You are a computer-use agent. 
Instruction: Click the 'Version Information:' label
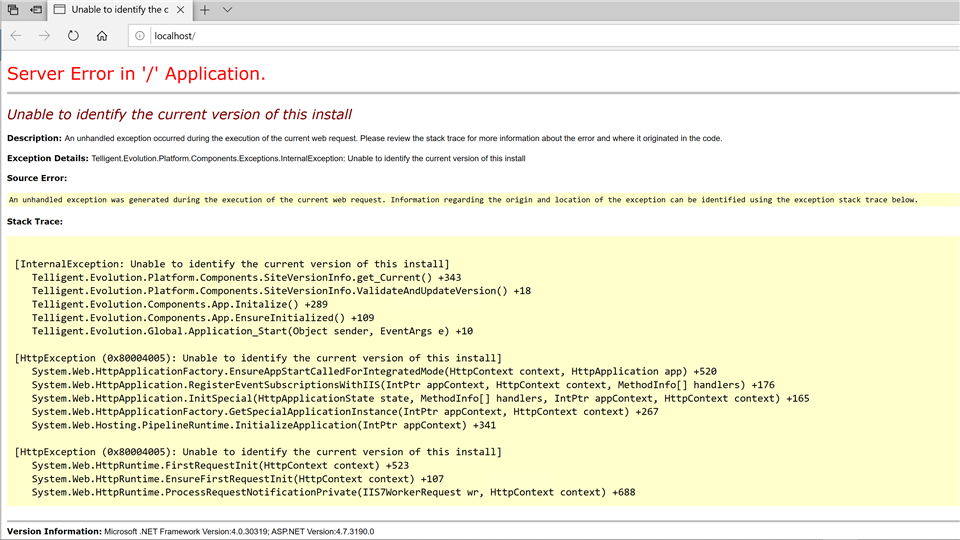click(x=54, y=531)
